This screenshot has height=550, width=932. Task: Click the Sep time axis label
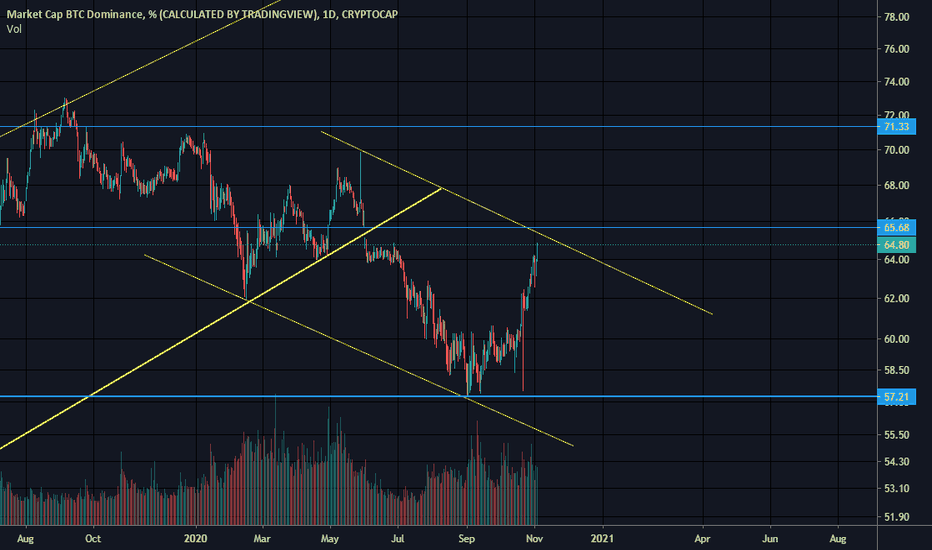pos(467,539)
